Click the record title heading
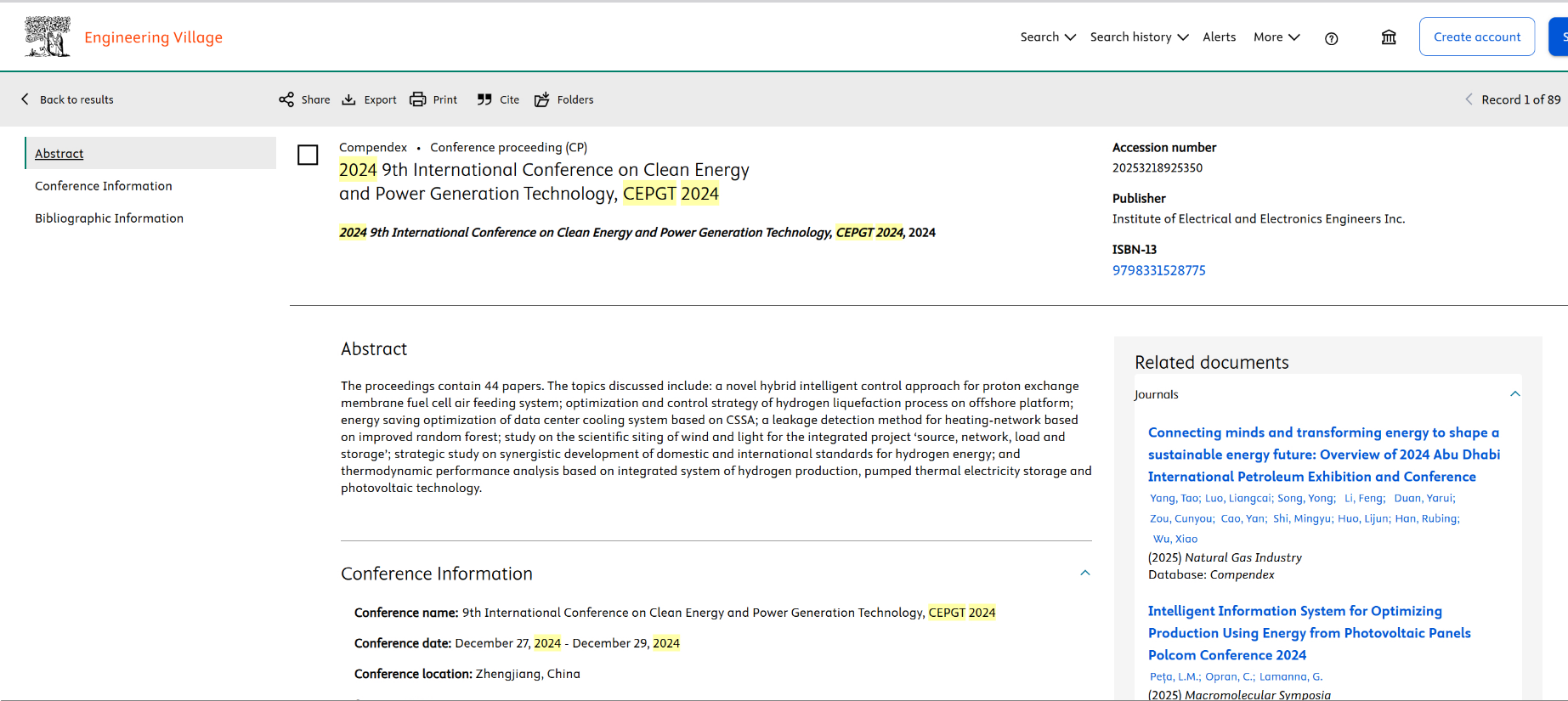 pos(544,182)
